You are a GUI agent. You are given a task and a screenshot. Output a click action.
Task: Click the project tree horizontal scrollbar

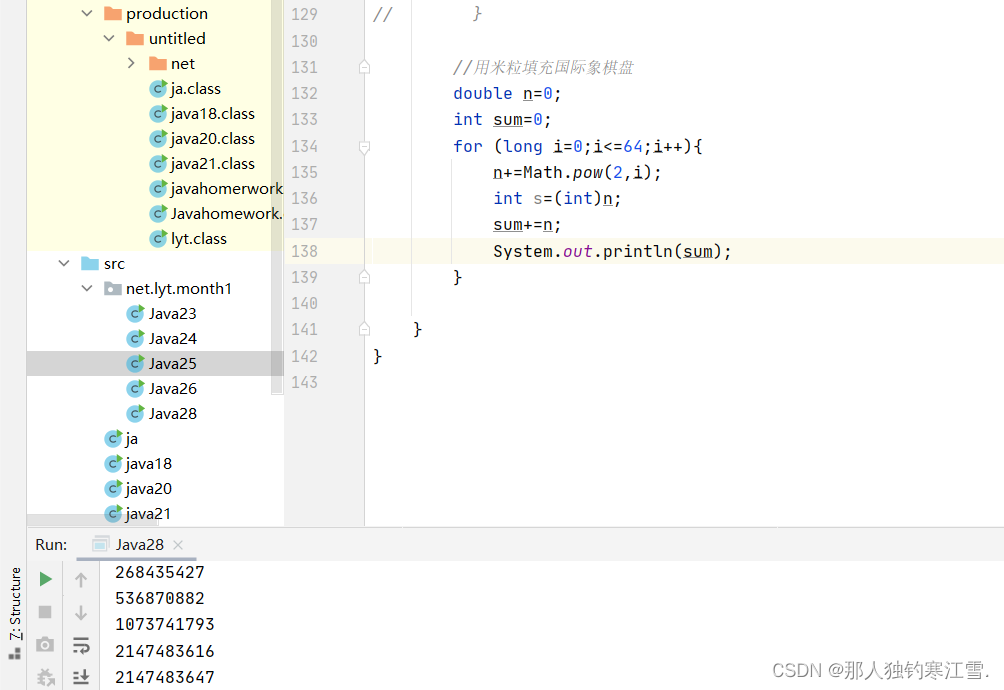click(x=92, y=520)
